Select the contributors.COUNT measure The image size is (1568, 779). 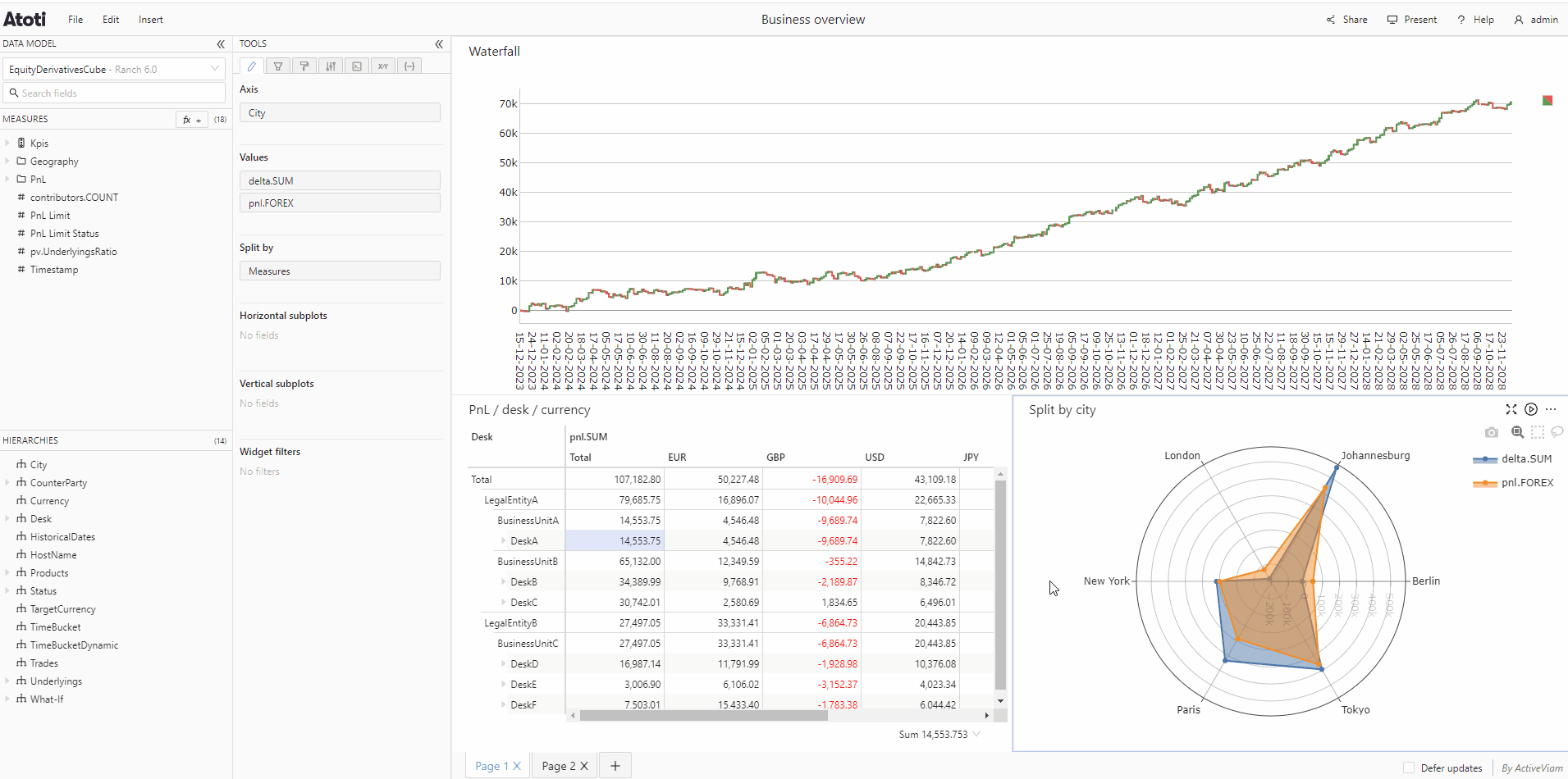click(x=74, y=198)
